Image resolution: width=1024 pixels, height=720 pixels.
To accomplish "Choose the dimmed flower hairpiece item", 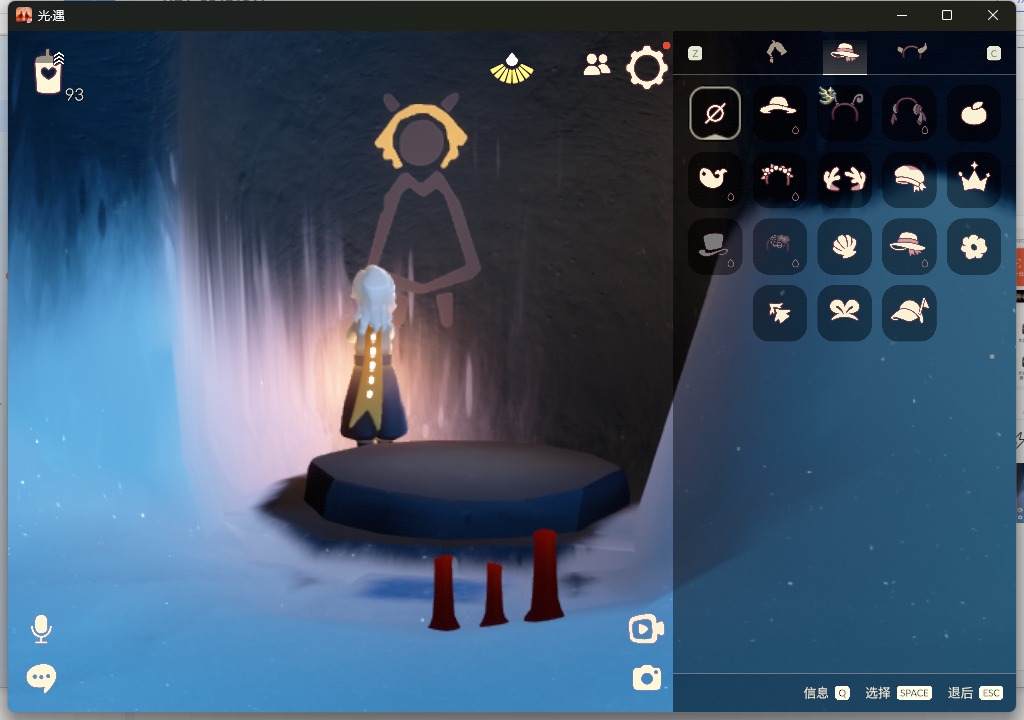I will tap(779, 246).
